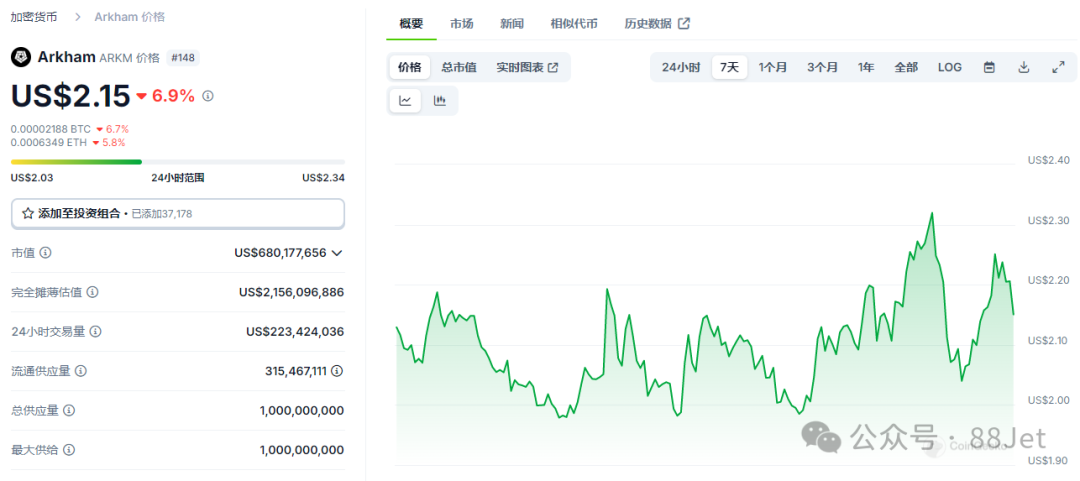Click the US$2.15 price text
This screenshot has width=1080, height=481.
coord(70,96)
